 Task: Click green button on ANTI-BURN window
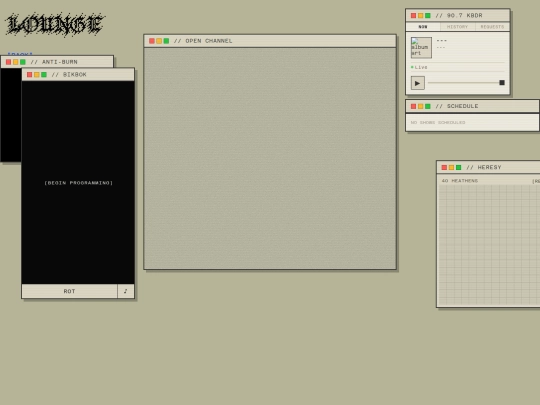tap(23, 62)
